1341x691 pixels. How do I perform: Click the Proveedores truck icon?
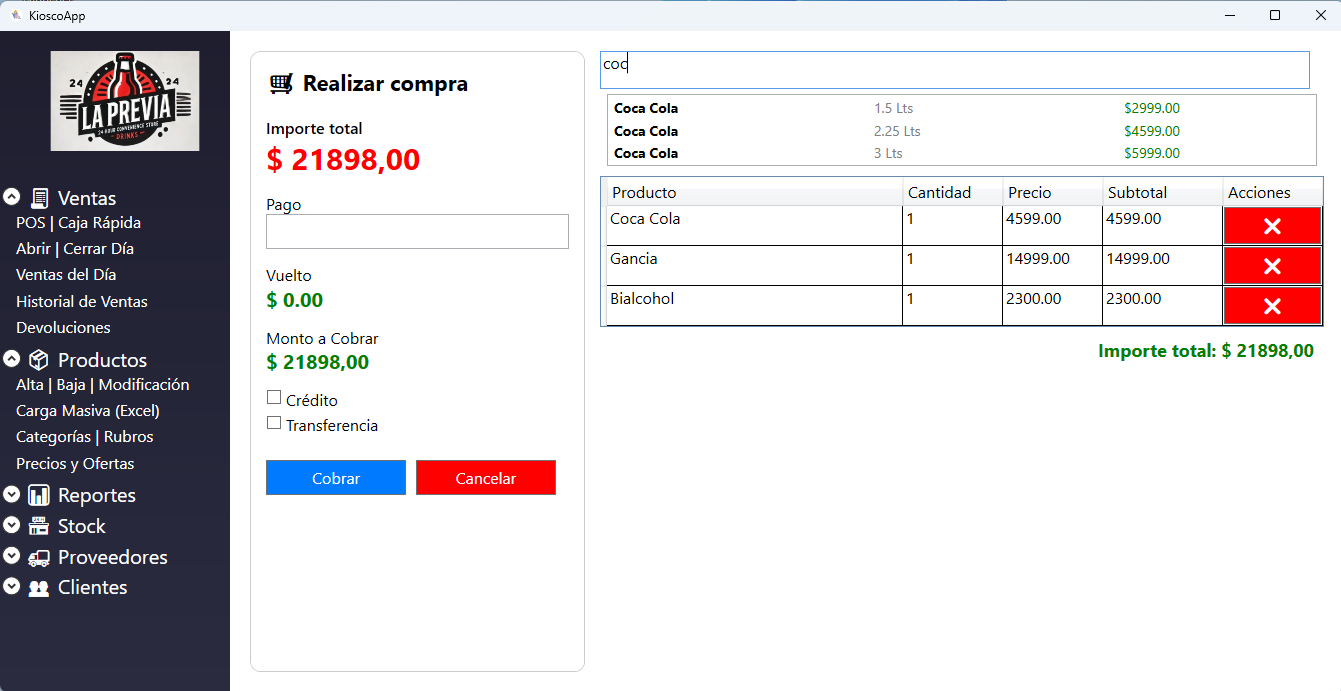(x=39, y=557)
